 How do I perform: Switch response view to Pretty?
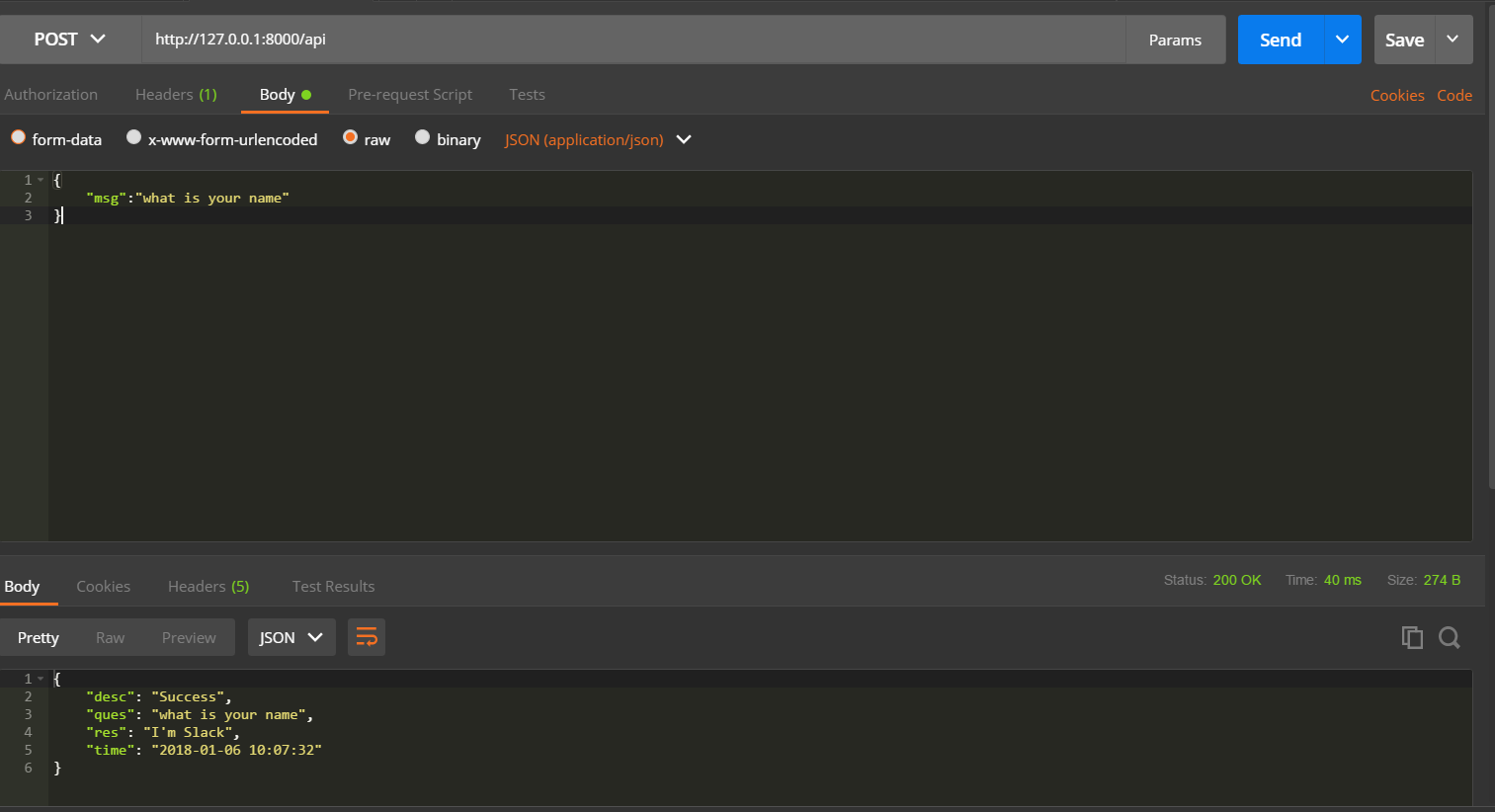point(39,637)
